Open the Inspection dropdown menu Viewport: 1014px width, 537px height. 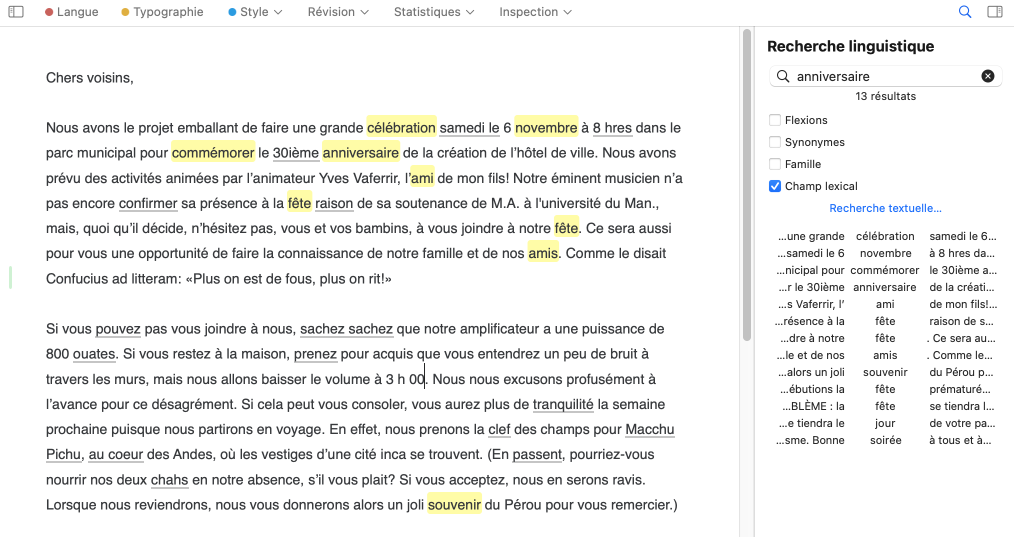point(535,12)
